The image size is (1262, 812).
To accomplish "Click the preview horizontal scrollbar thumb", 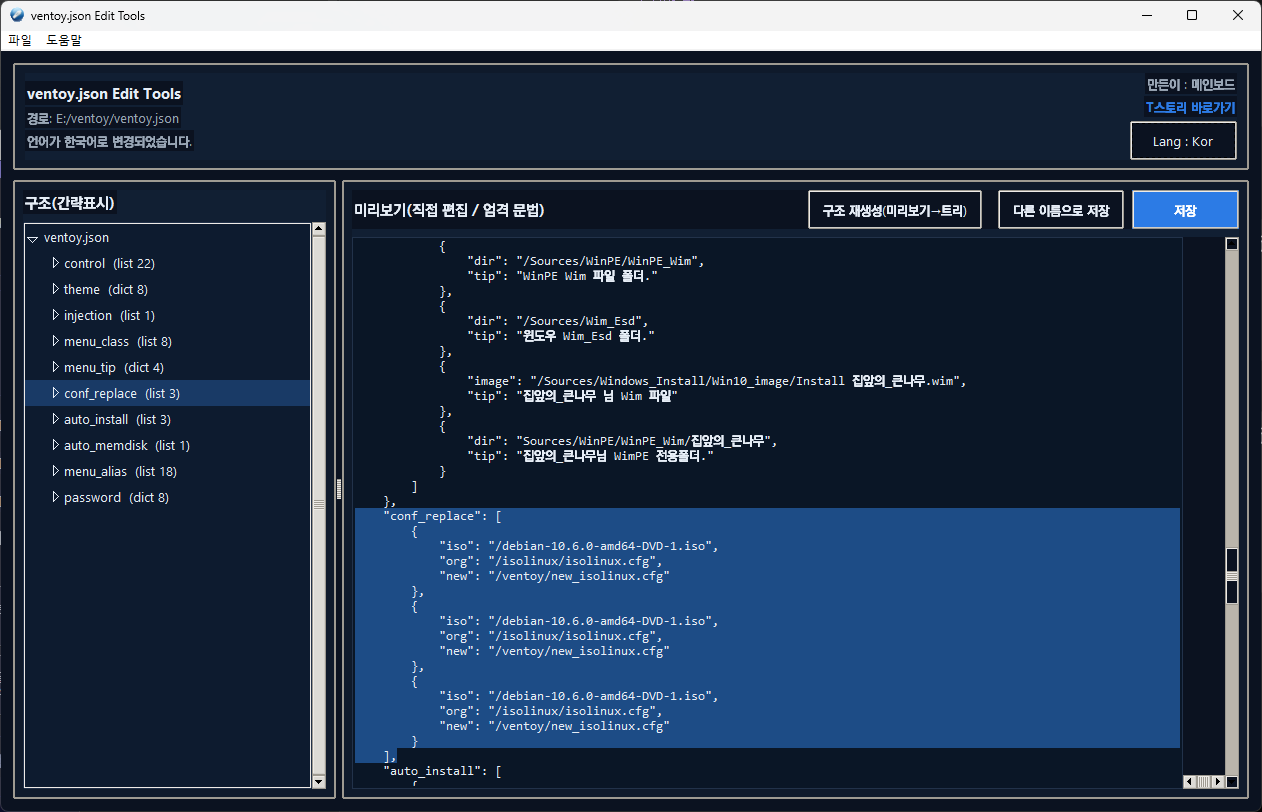I will (x=1204, y=781).
